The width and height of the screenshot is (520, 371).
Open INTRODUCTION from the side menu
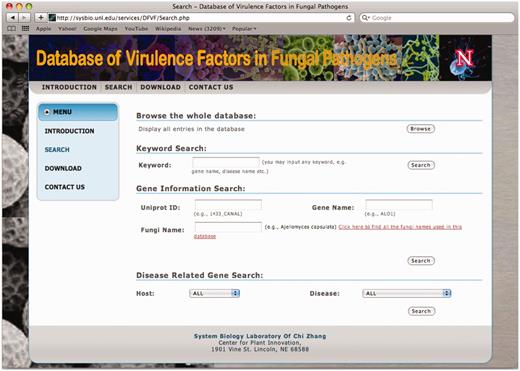[x=69, y=131]
